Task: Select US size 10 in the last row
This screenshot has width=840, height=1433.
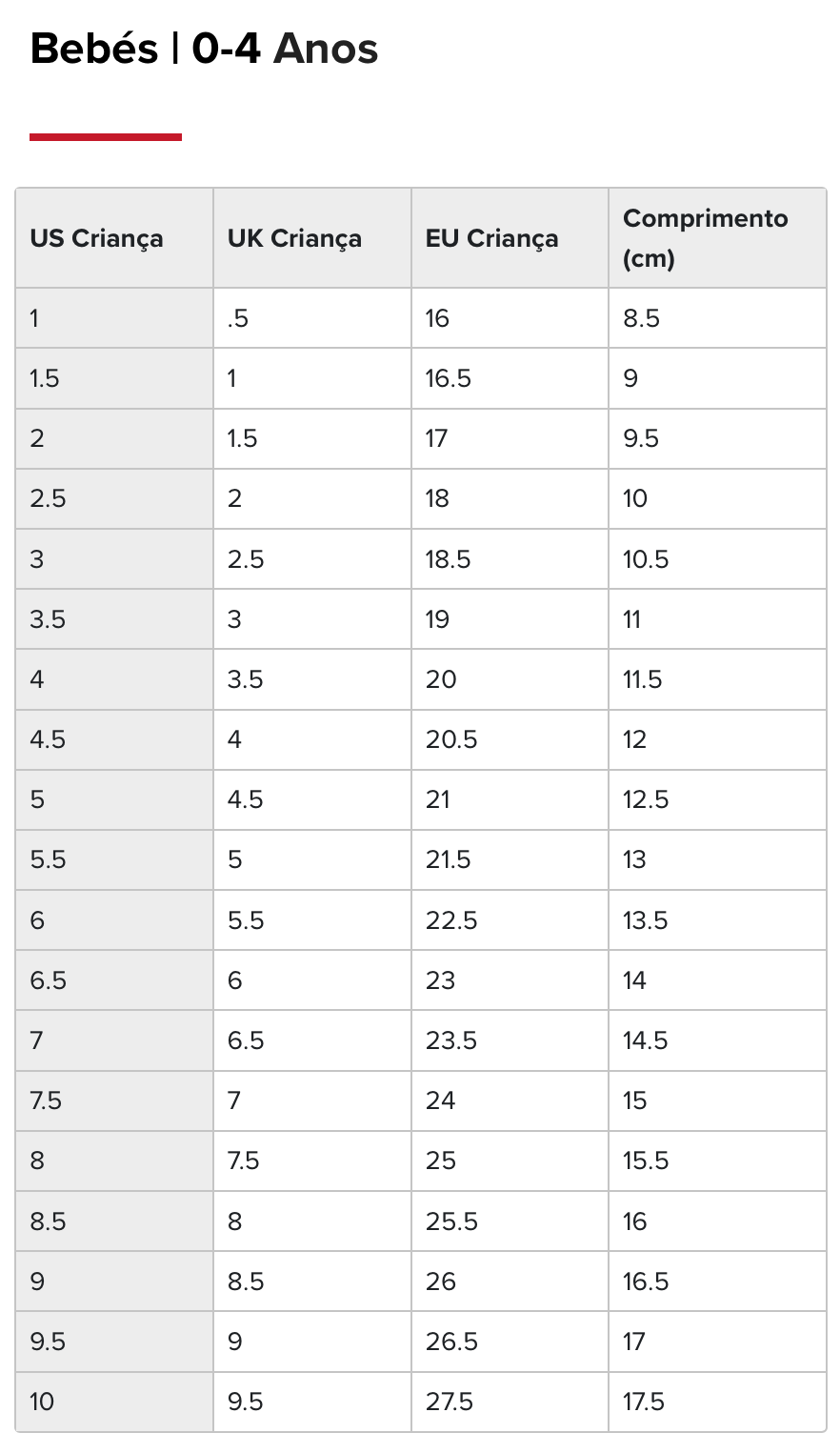Action: (43, 1402)
